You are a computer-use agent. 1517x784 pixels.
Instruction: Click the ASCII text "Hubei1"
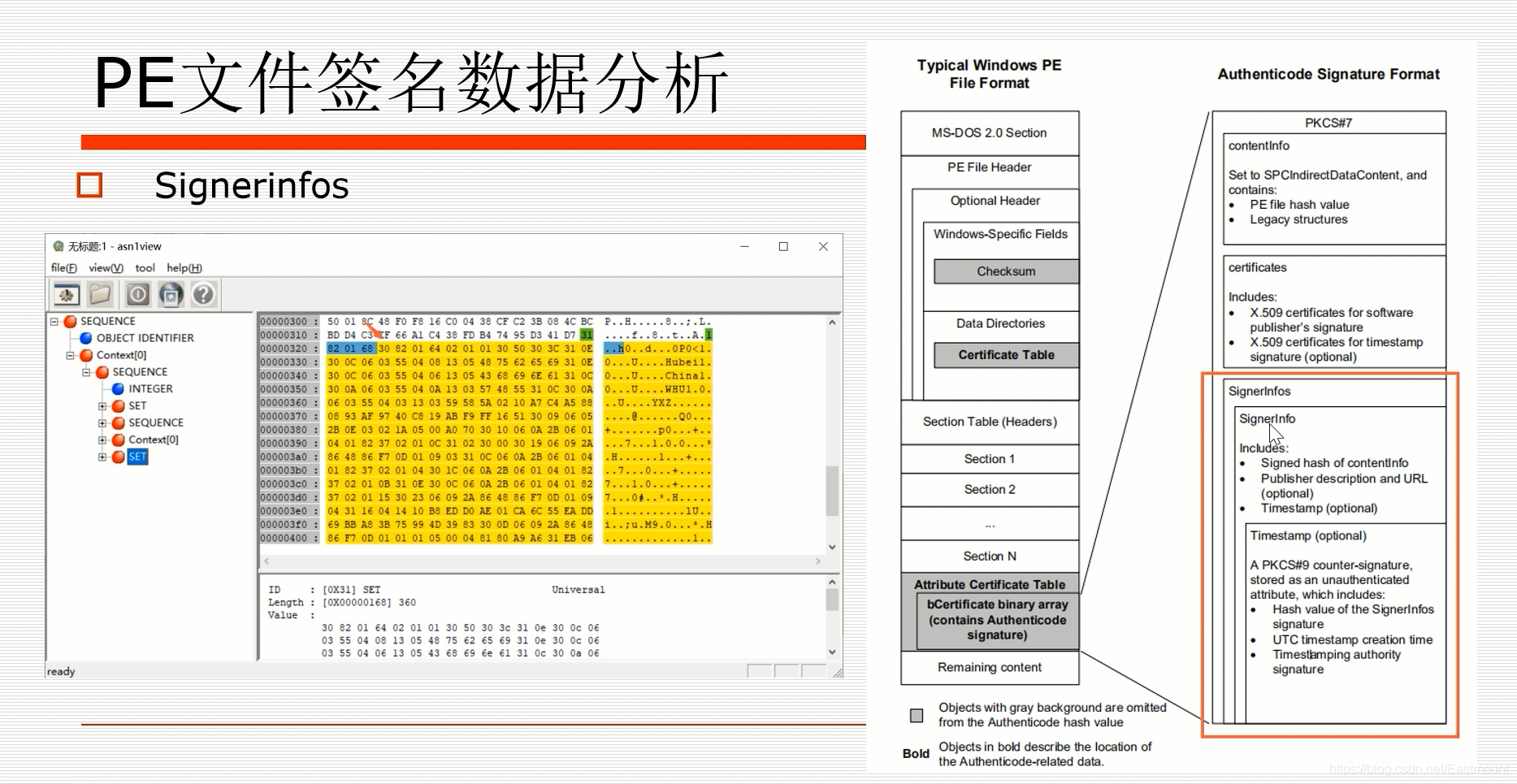click(686, 362)
